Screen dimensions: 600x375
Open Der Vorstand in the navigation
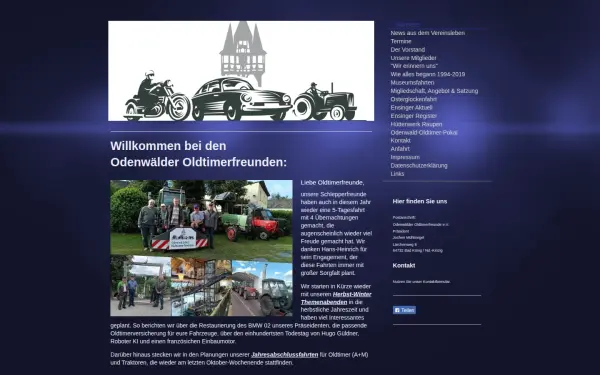[x=408, y=50]
